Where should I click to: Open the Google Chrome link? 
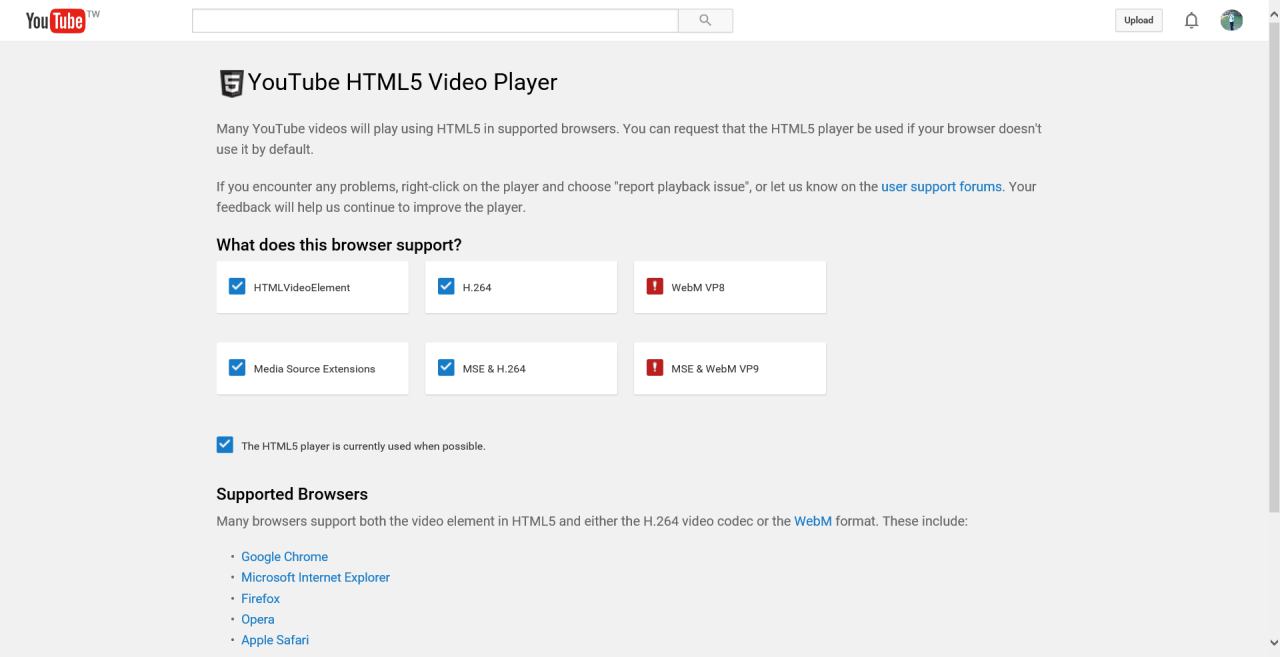tap(284, 557)
